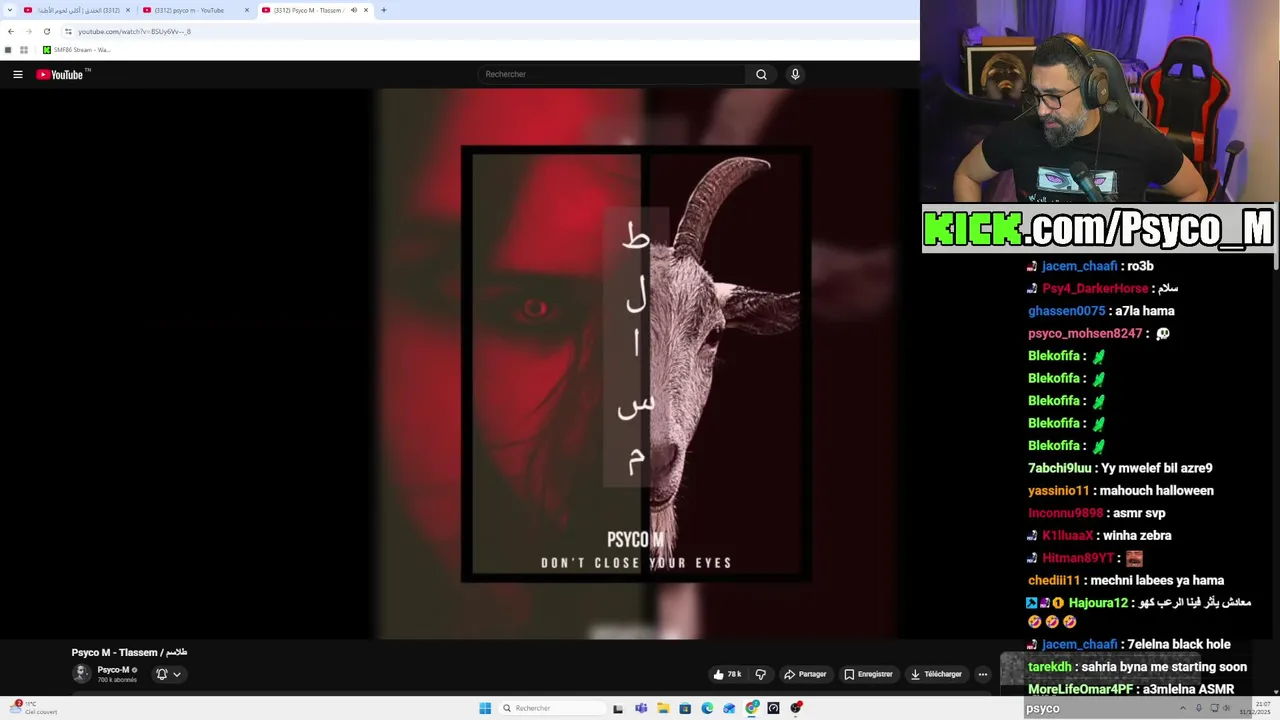Start voice search with microphone icon
The width and height of the screenshot is (1280, 720).
click(795, 74)
